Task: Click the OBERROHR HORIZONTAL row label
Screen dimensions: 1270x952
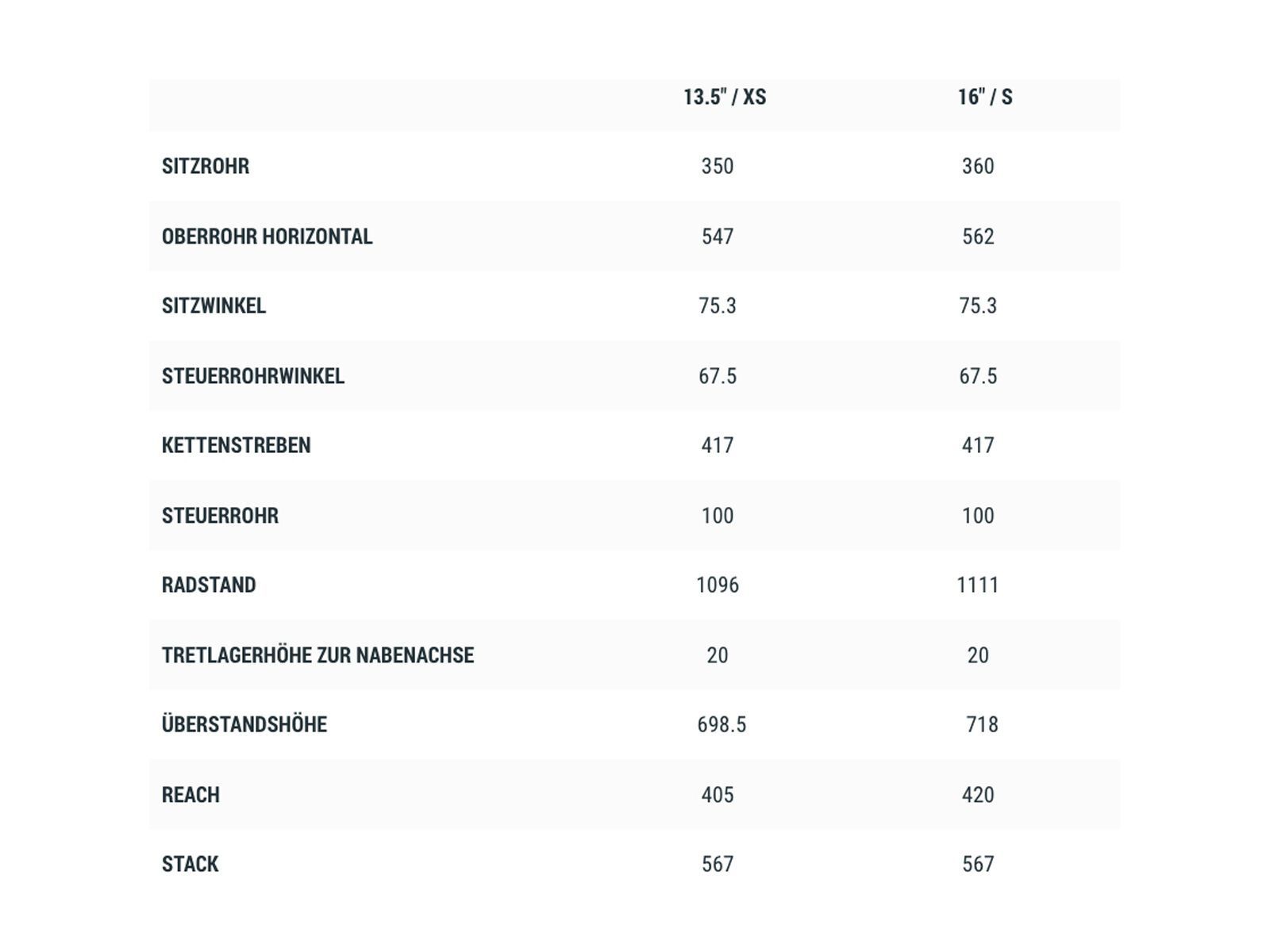Action: point(267,236)
